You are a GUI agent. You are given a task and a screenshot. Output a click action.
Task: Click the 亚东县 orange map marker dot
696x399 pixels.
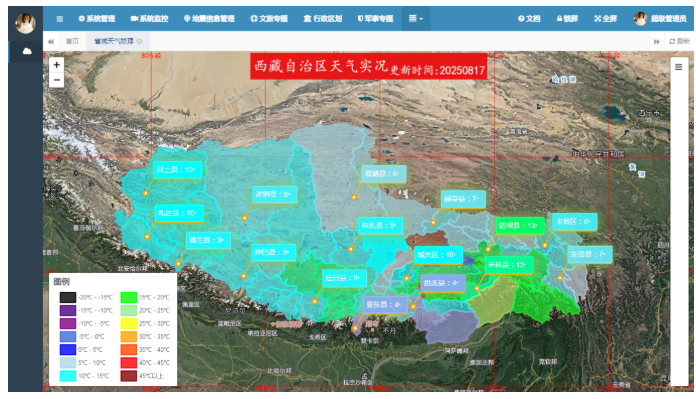point(355,328)
